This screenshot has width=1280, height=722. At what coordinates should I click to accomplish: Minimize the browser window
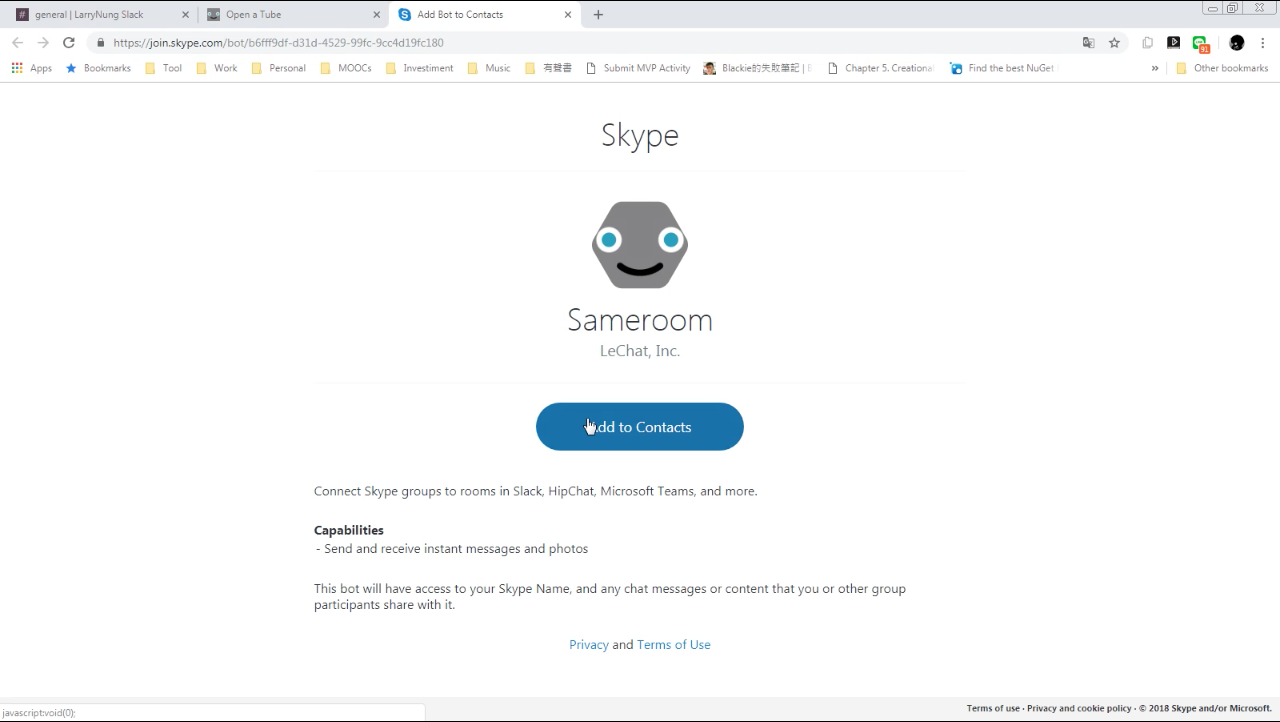click(1213, 8)
